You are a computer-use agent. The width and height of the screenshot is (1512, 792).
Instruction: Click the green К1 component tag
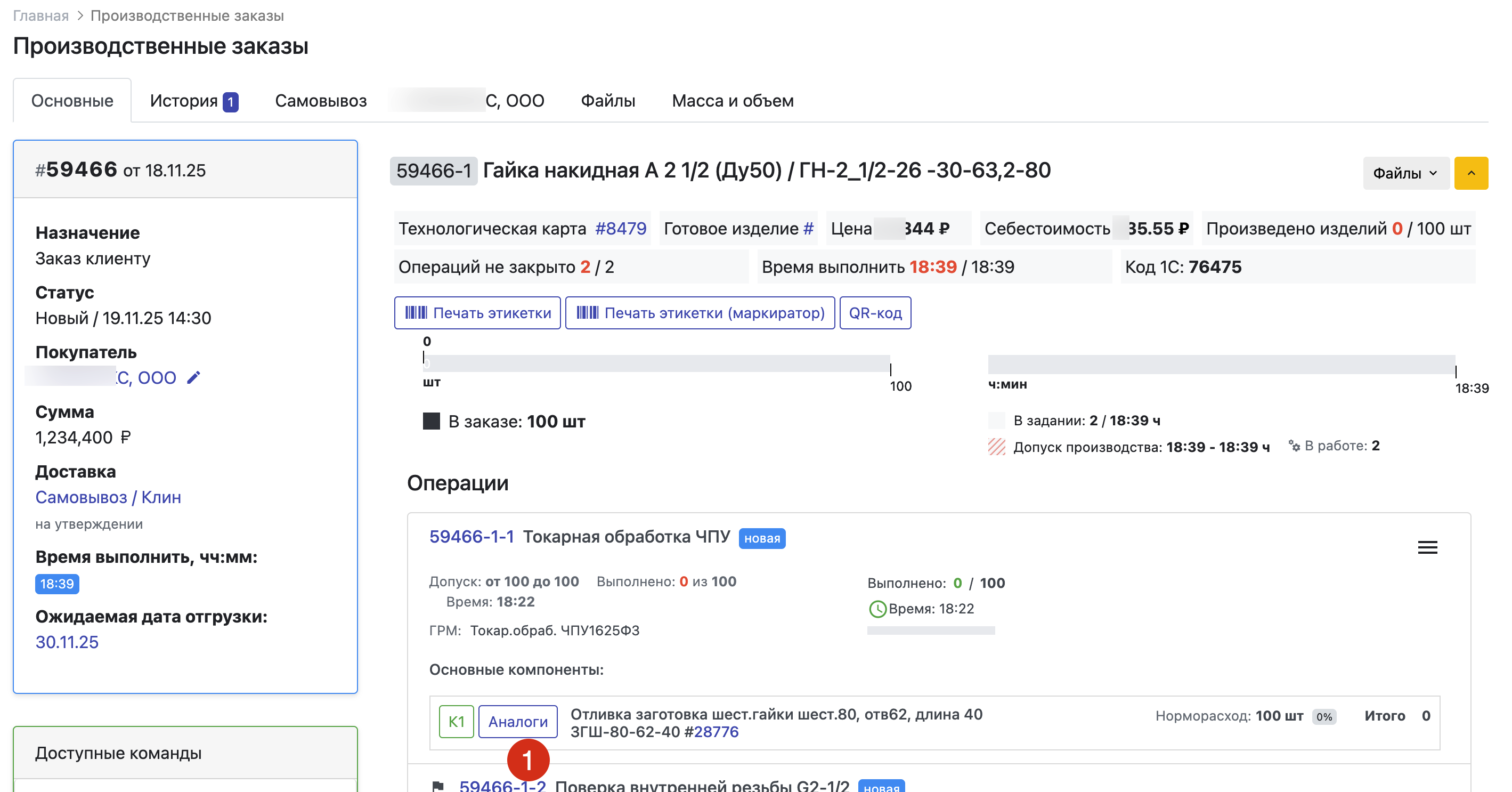tap(456, 722)
